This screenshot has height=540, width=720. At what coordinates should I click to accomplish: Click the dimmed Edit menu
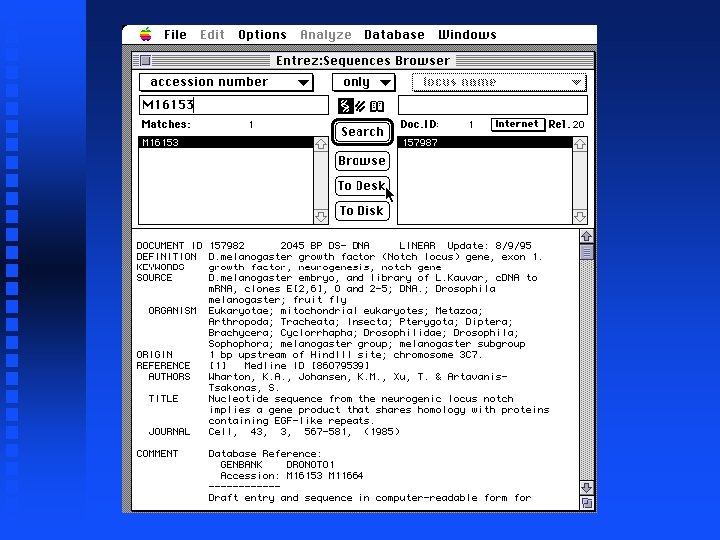(x=212, y=35)
